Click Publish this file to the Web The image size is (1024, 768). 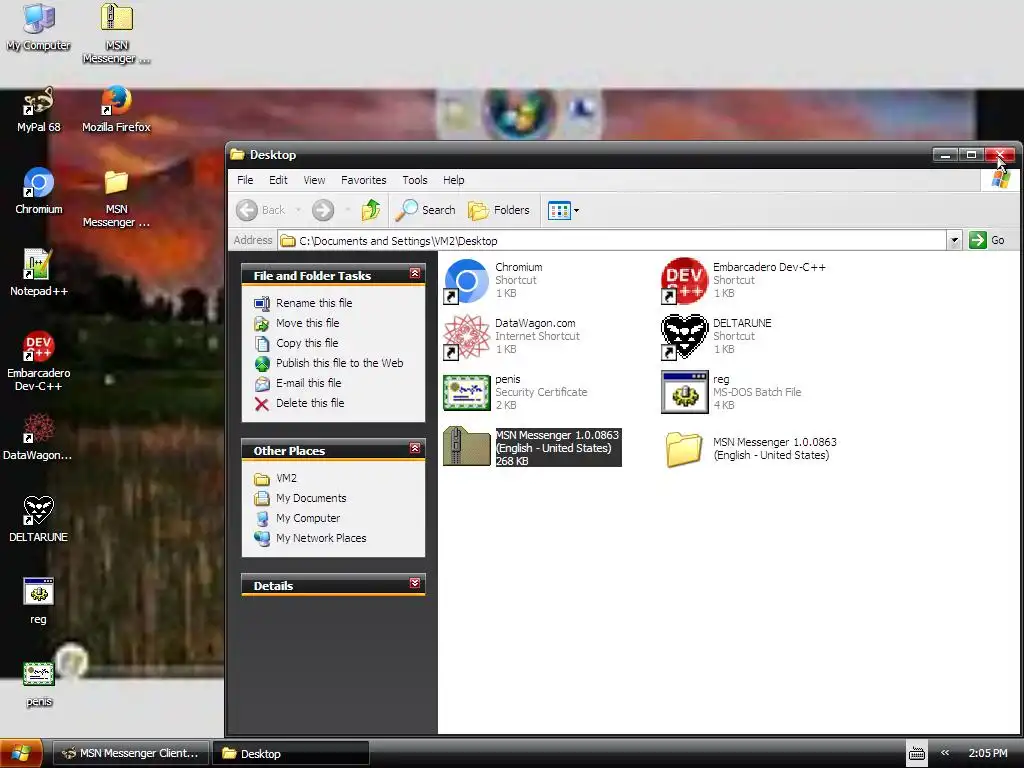pyautogui.click(x=340, y=363)
